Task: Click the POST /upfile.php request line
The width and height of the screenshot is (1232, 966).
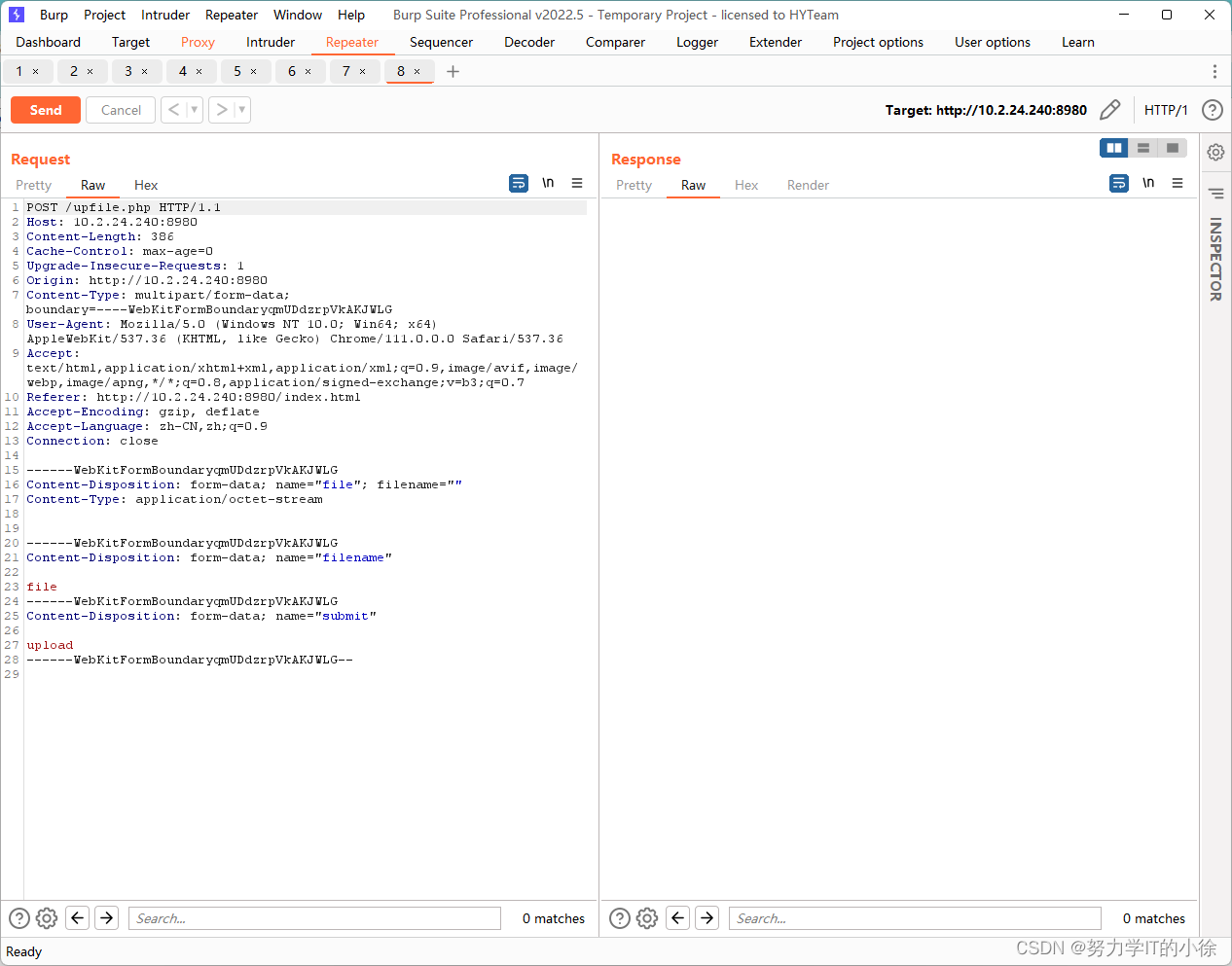Action: click(124, 207)
